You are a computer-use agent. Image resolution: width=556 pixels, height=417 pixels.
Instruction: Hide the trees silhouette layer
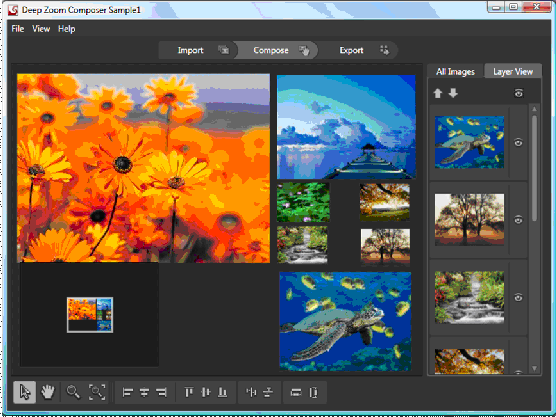(x=518, y=220)
